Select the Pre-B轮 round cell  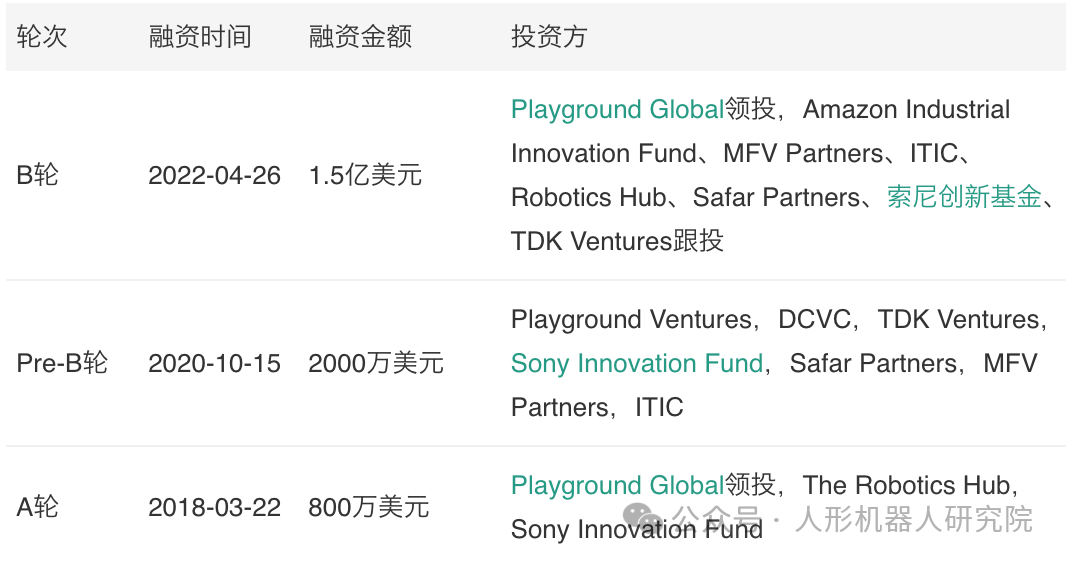pos(62,363)
